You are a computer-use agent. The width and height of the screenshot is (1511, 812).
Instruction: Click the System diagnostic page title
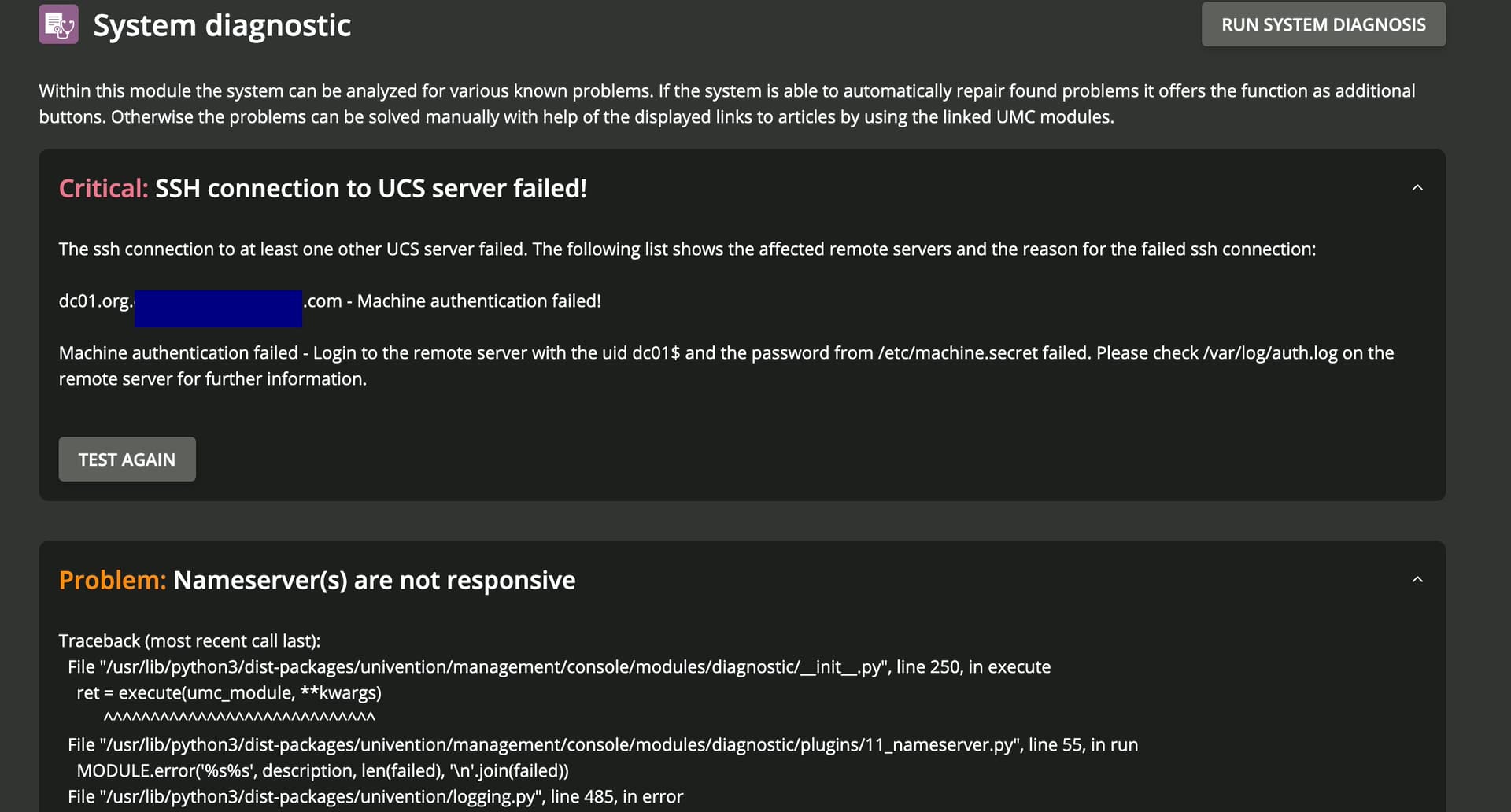222,25
